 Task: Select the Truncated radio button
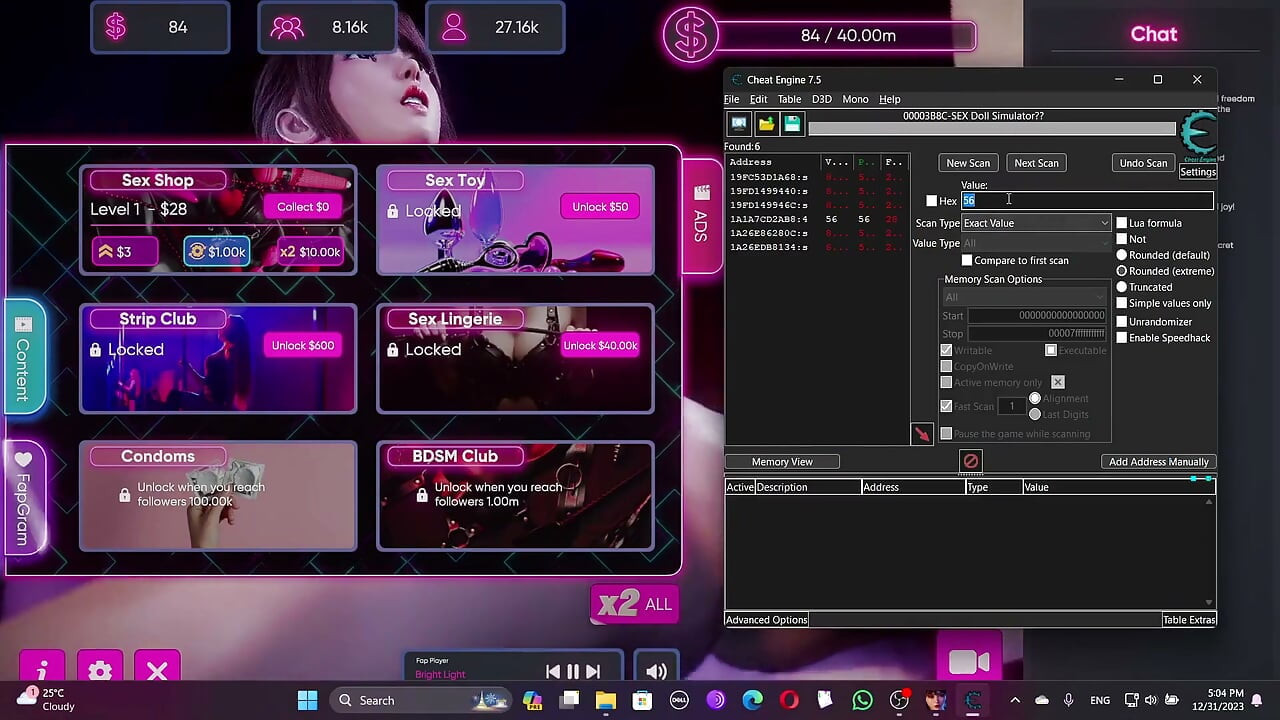pos(1122,287)
